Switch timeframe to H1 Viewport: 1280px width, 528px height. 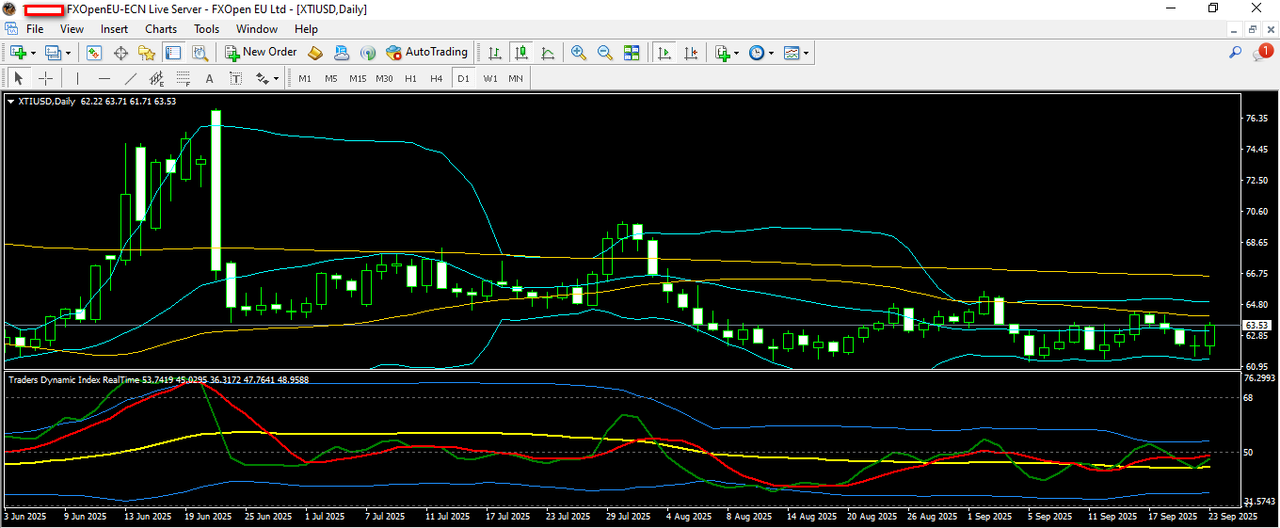click(411, 78)
